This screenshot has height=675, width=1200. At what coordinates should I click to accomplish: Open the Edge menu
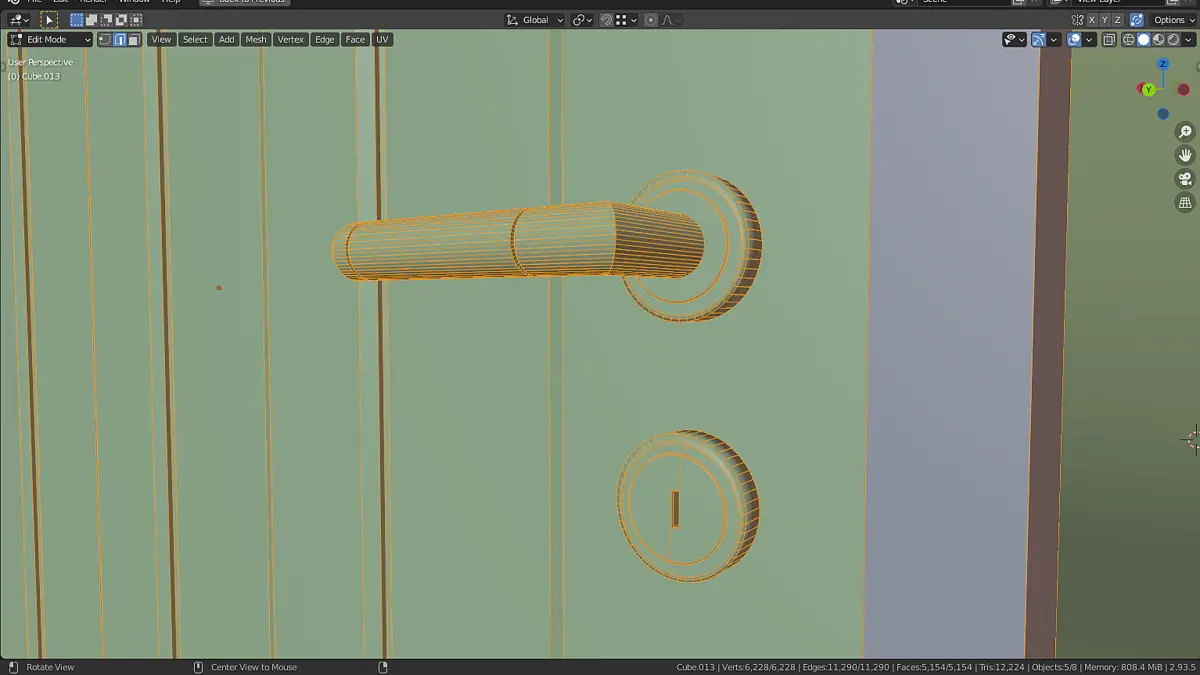click(x=325, y=40)
